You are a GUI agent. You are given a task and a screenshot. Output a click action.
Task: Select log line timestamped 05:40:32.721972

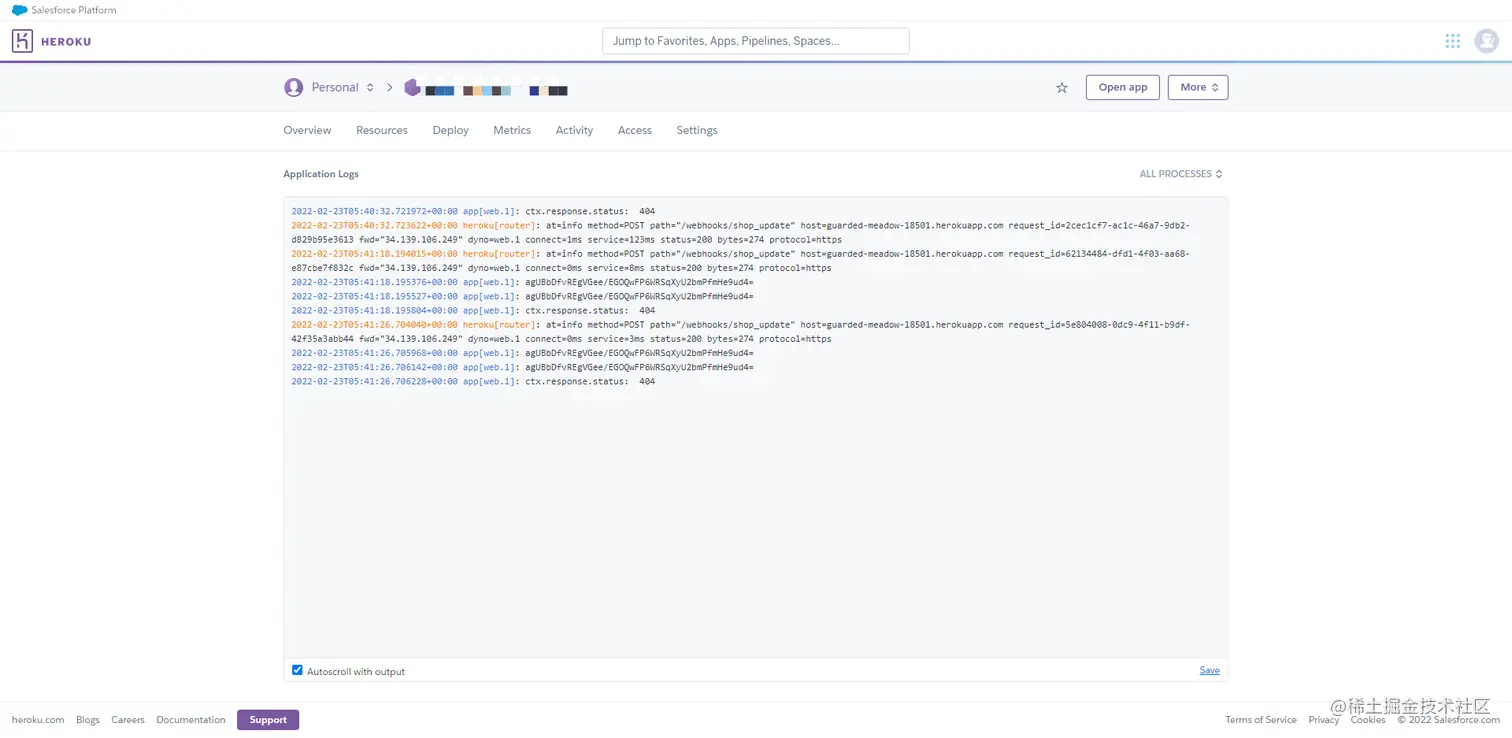[473, 211]
